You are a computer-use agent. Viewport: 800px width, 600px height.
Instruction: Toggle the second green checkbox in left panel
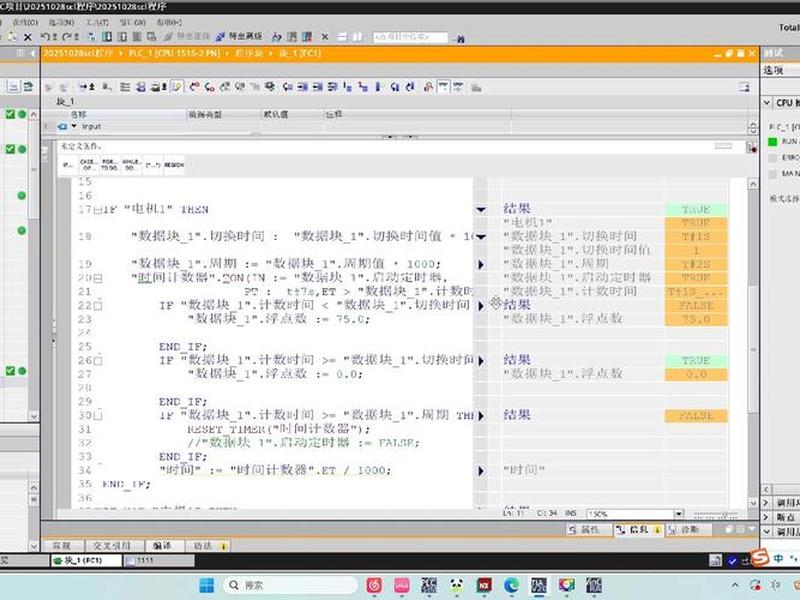(x=10, y=149)
